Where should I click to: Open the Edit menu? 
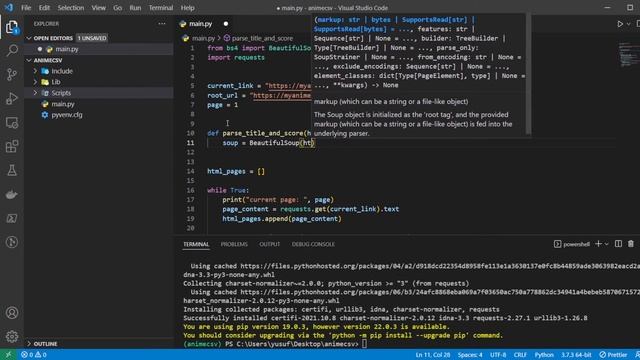44,8
